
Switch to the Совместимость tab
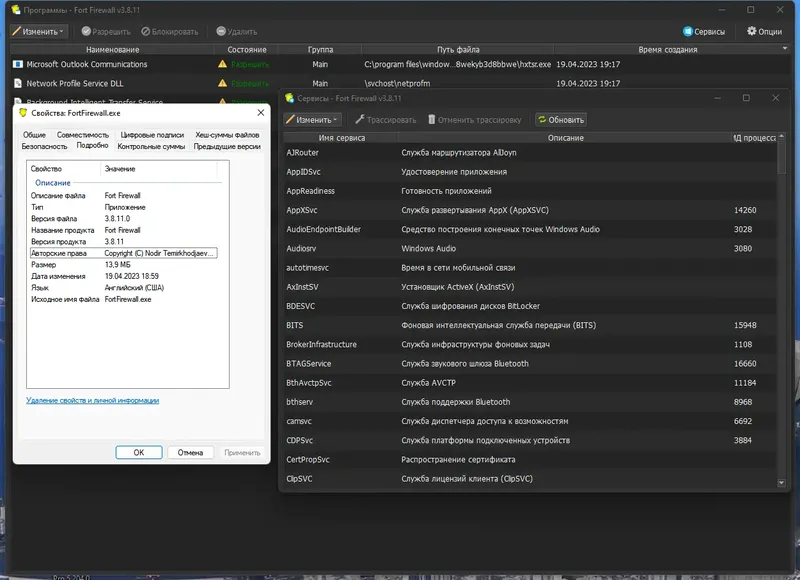(83, 135)
